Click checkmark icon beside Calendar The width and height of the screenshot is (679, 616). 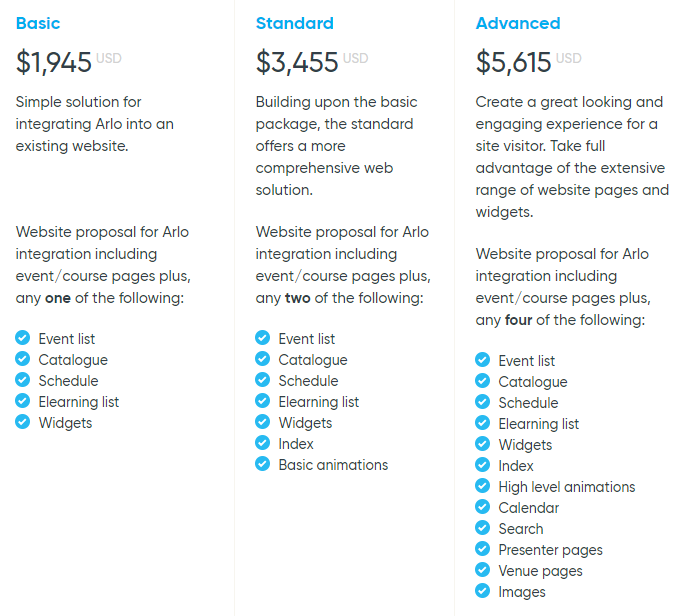coord(482,506)
